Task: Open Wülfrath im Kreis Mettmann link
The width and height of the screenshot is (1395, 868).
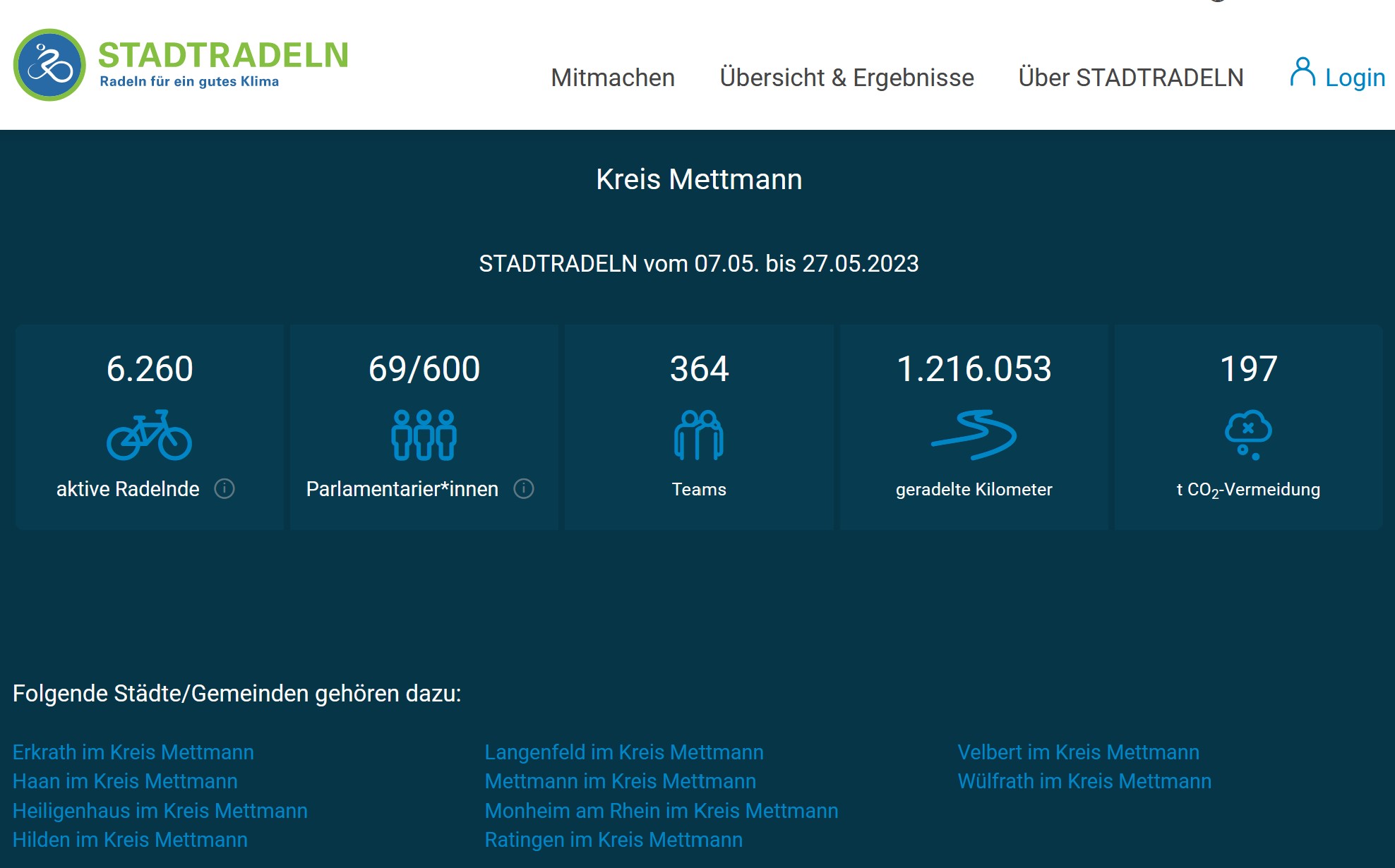Action: point(1084,781)
